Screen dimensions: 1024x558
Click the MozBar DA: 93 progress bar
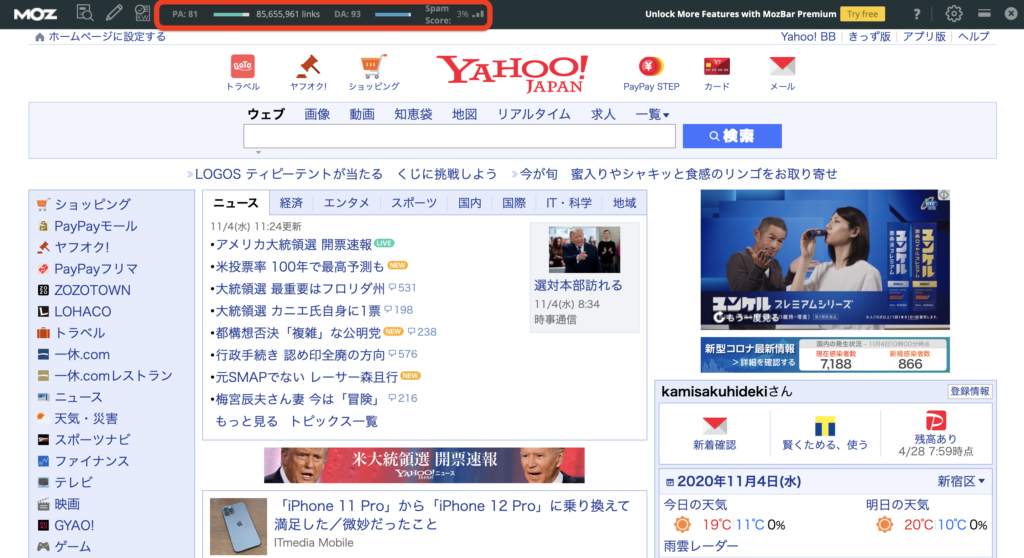tap(393, 14)
